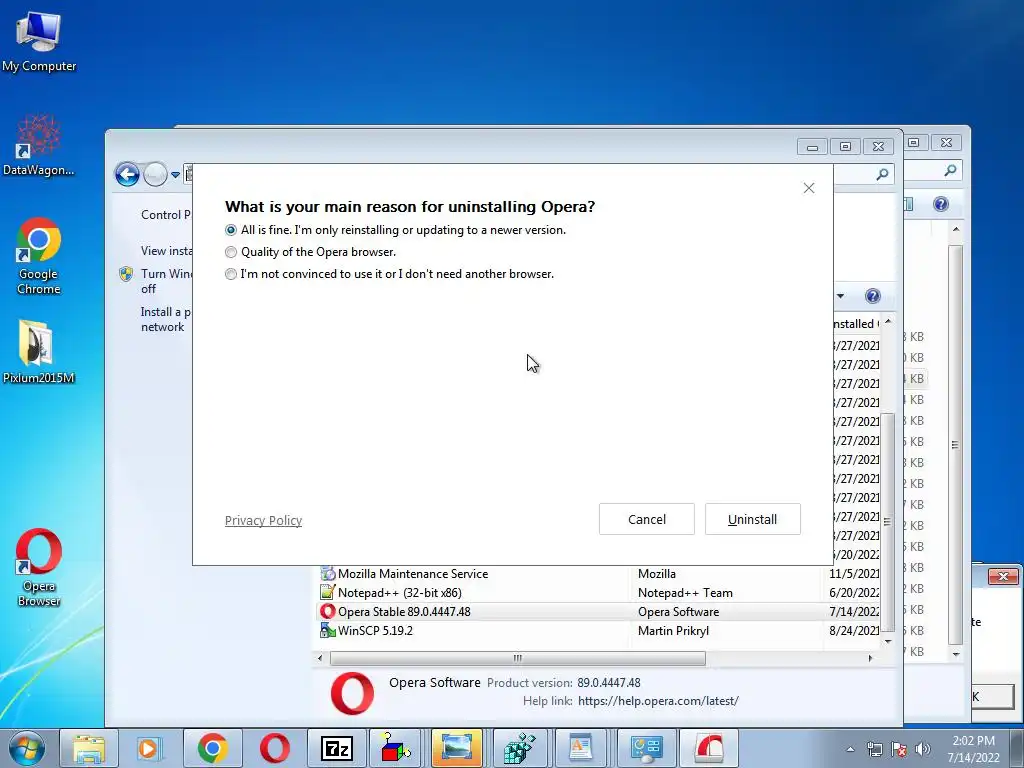
Task: Select Notepad++ (32-bit x86) row
Action: point(600,593)
